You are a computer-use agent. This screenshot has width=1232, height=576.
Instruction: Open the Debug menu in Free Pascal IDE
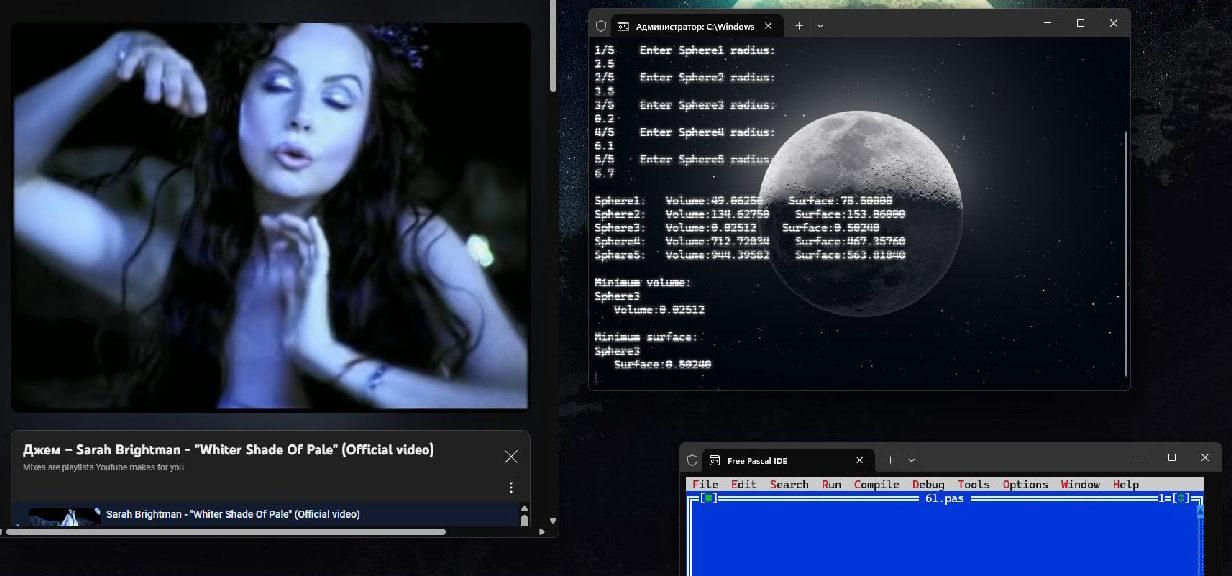928,484
